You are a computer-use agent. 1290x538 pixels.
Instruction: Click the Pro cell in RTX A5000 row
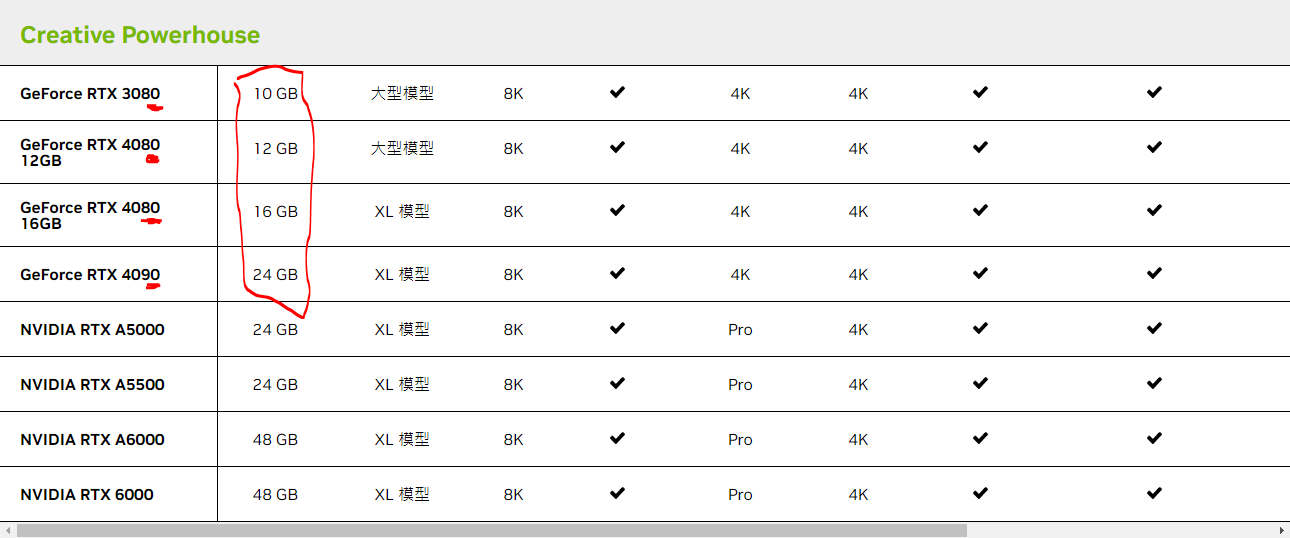740,329
